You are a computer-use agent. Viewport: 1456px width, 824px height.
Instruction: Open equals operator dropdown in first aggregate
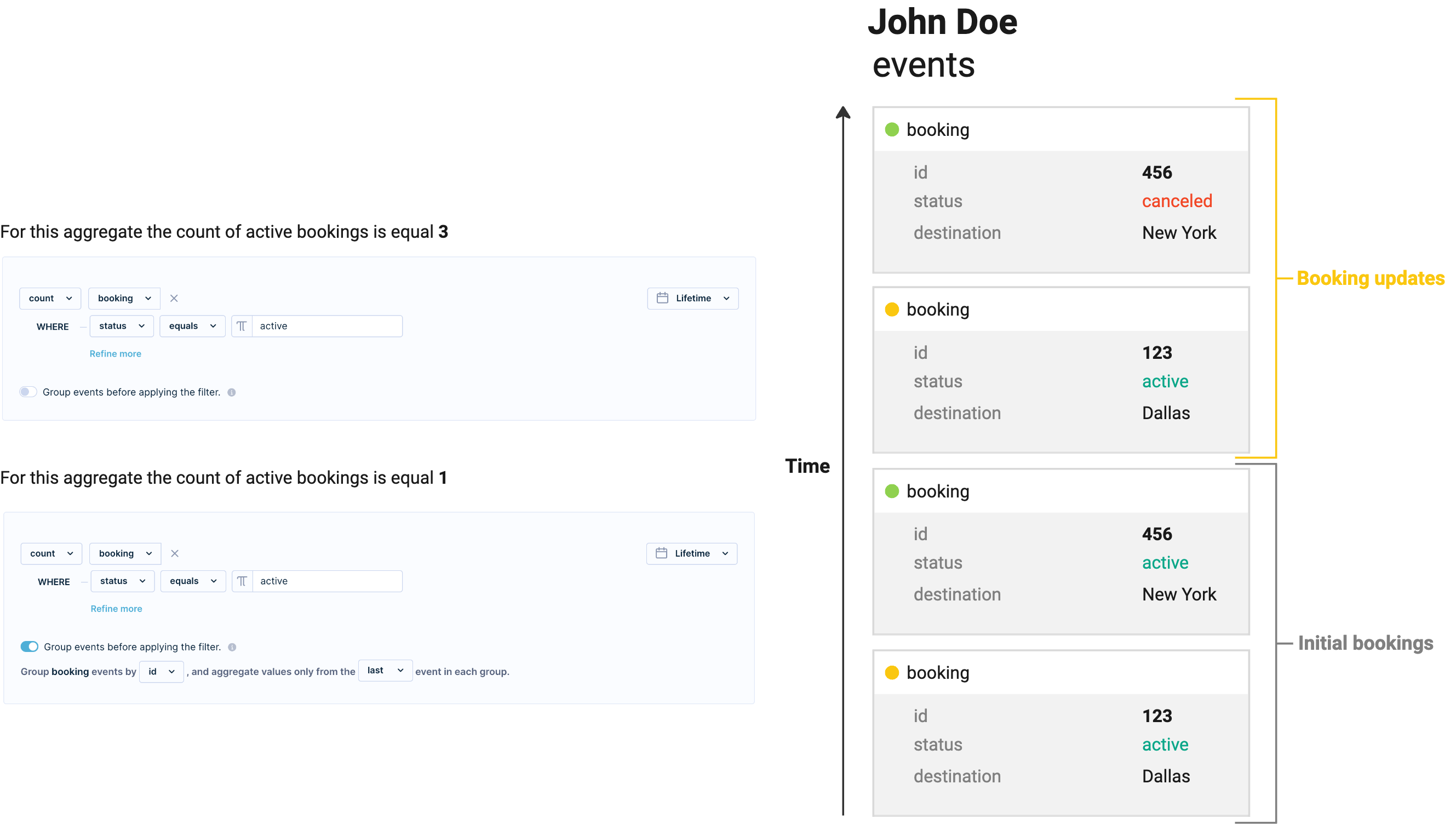pyautogui.click(x=192, y=326)
